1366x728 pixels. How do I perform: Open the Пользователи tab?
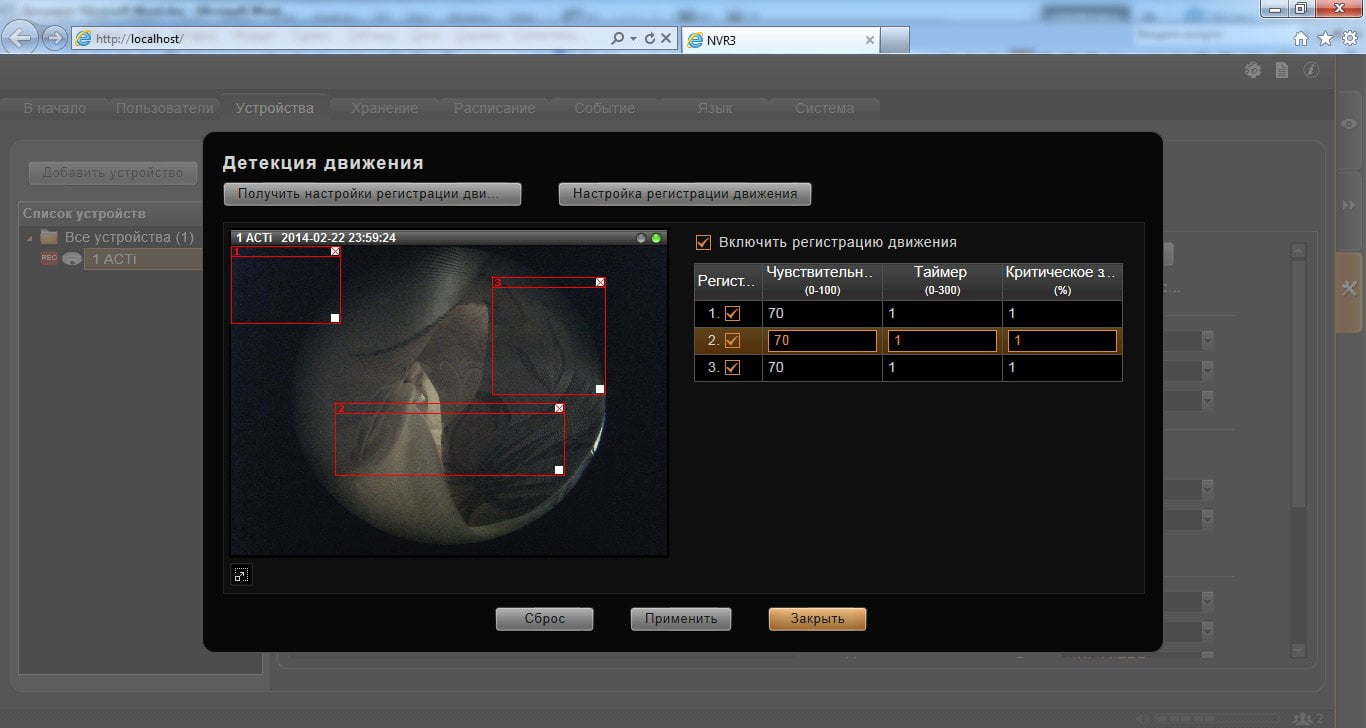click(x=165, y=108)
